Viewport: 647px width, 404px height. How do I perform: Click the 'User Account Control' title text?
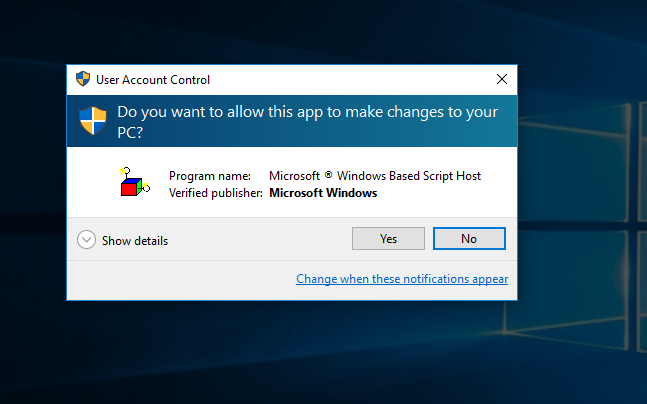coord(153,80)
